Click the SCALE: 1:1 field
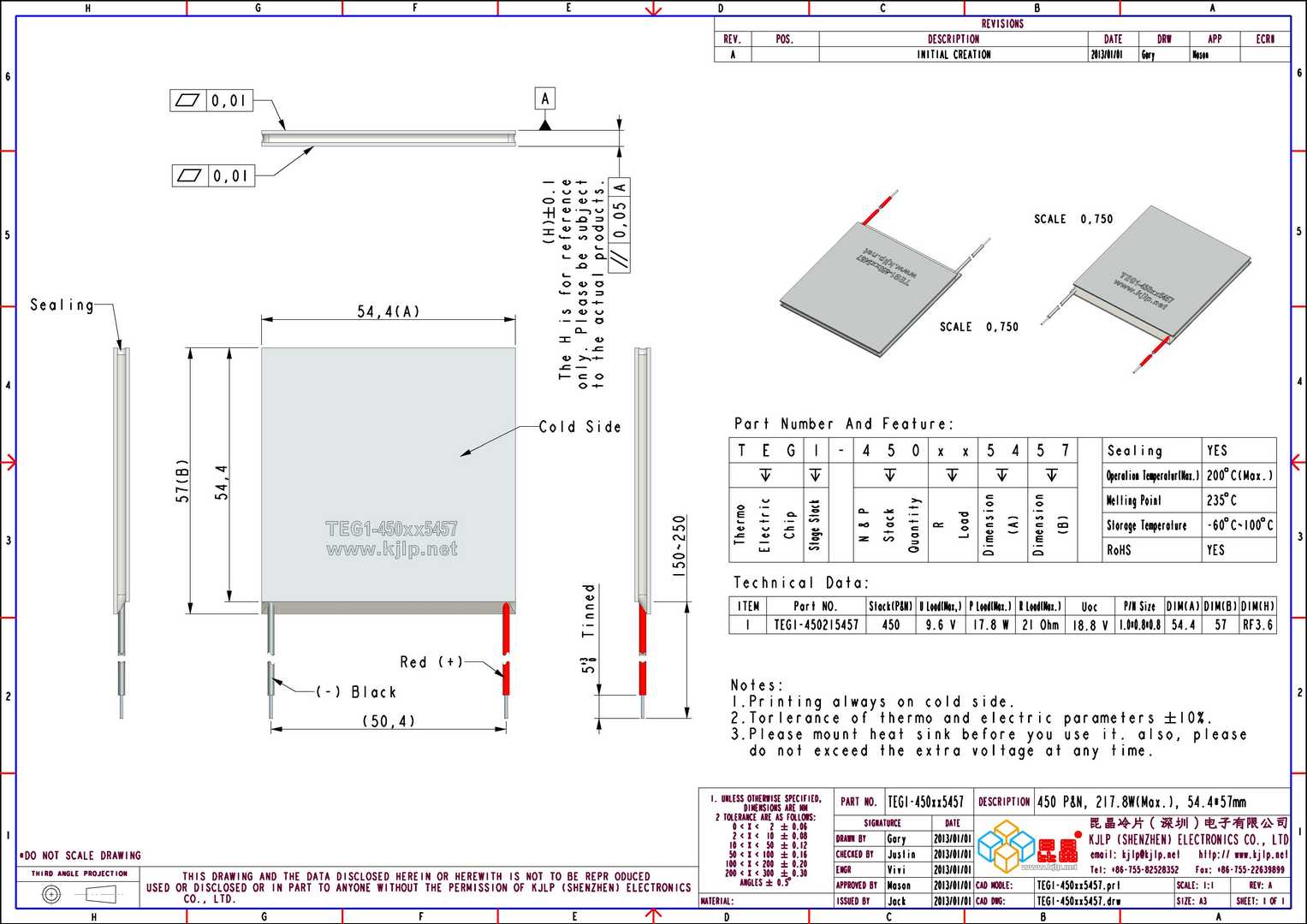This screenshot has height=924, width=1307. pos(1196,885)
